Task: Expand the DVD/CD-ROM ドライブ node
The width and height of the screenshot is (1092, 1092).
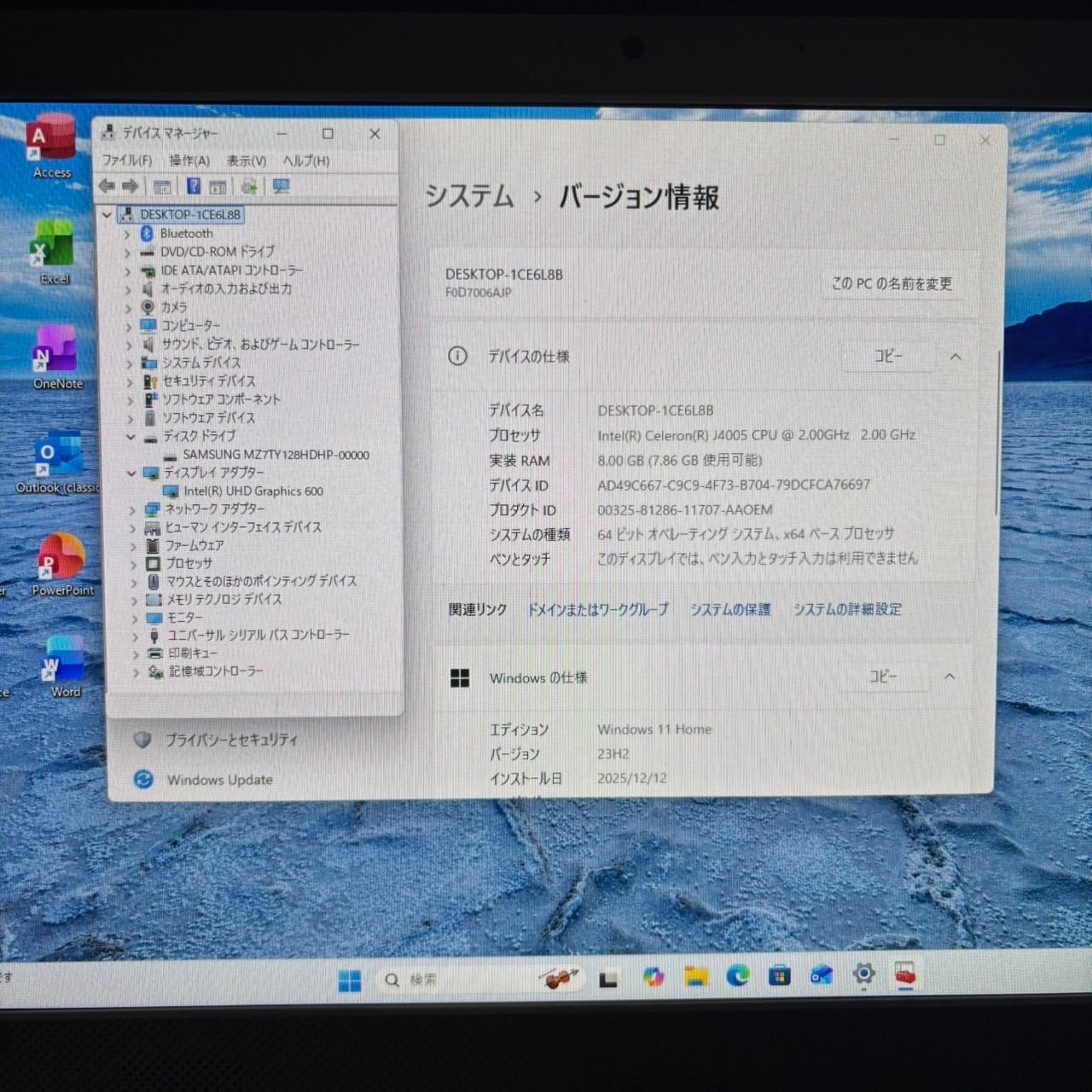Action: pyautogui.click(x=127, y=253)
